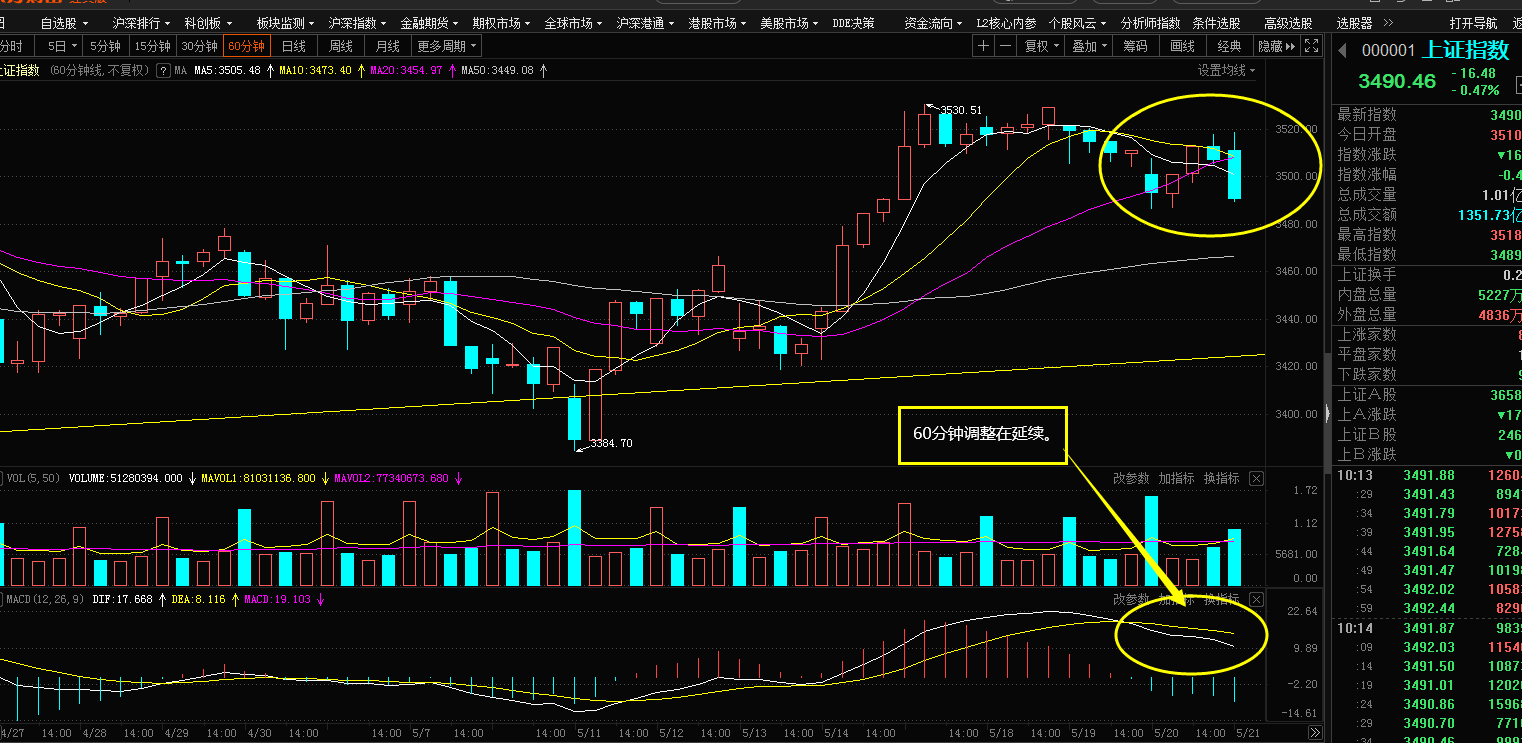
Task: Open the 沪深指数 menu
Action: pyautogui.click(x=358, y=22)
